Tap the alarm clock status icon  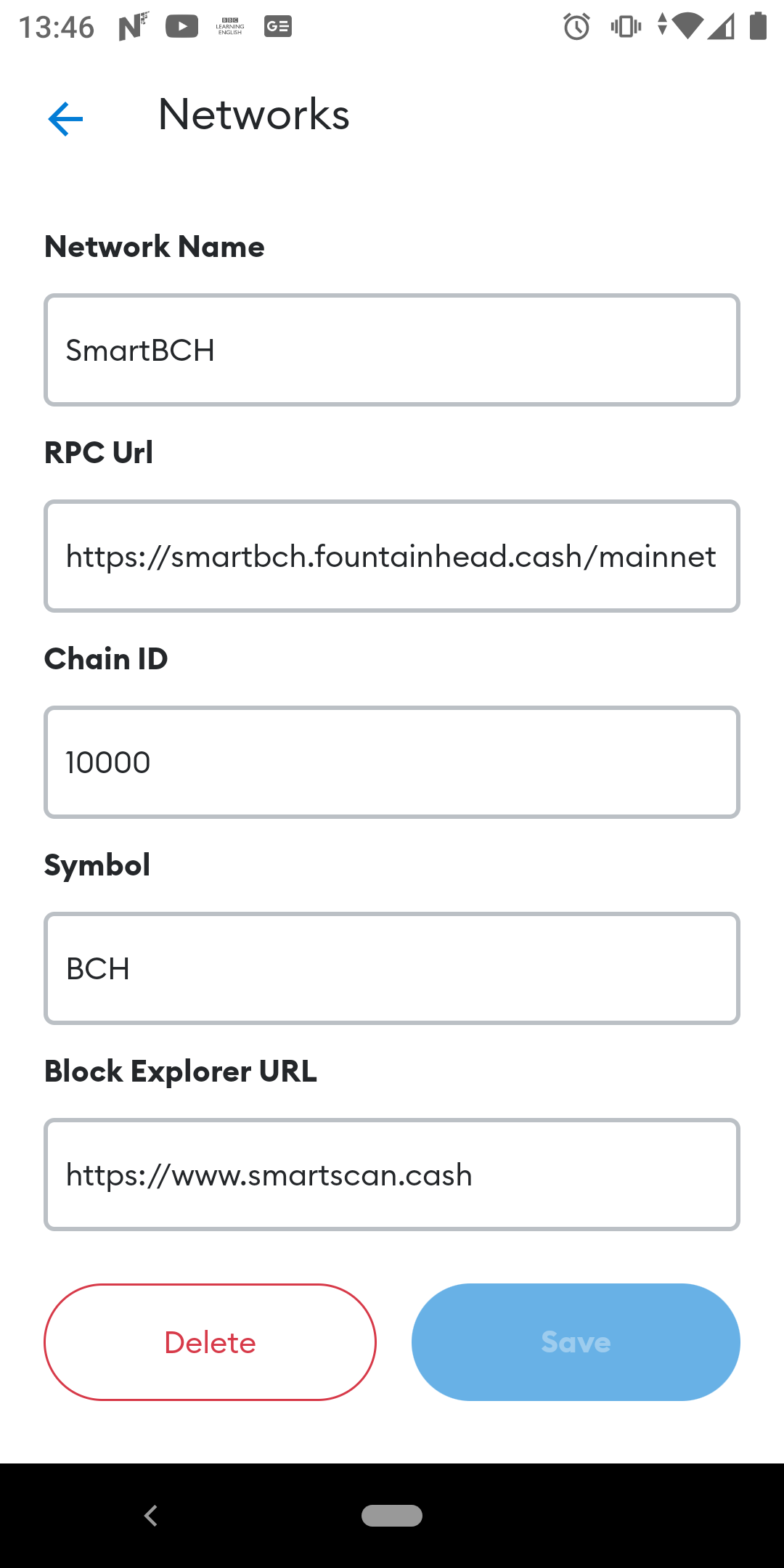[x=576, y=27]
